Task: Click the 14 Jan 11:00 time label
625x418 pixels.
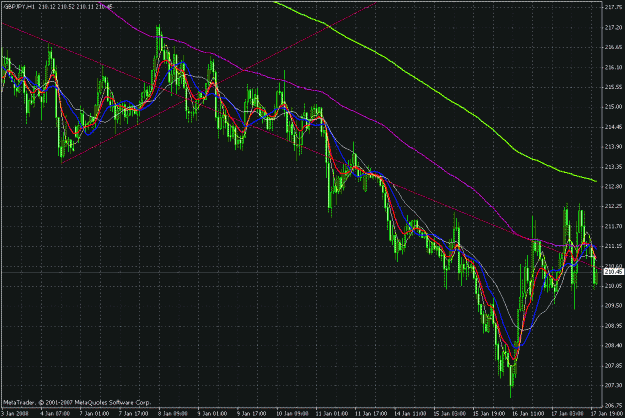Action: (x=411, y=414)
